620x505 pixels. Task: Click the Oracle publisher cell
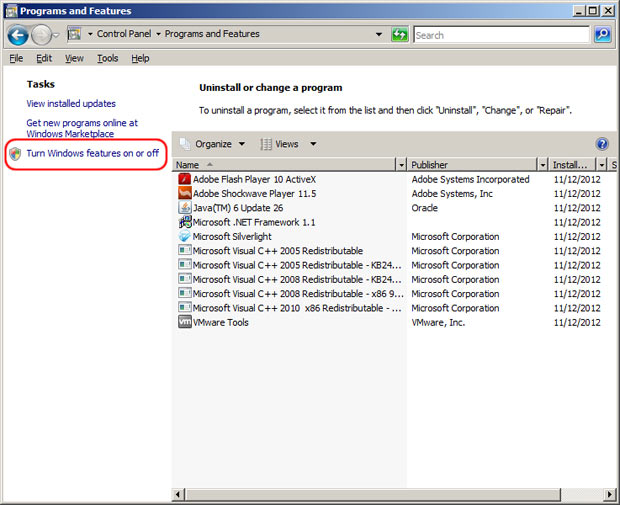coord(425,208)
